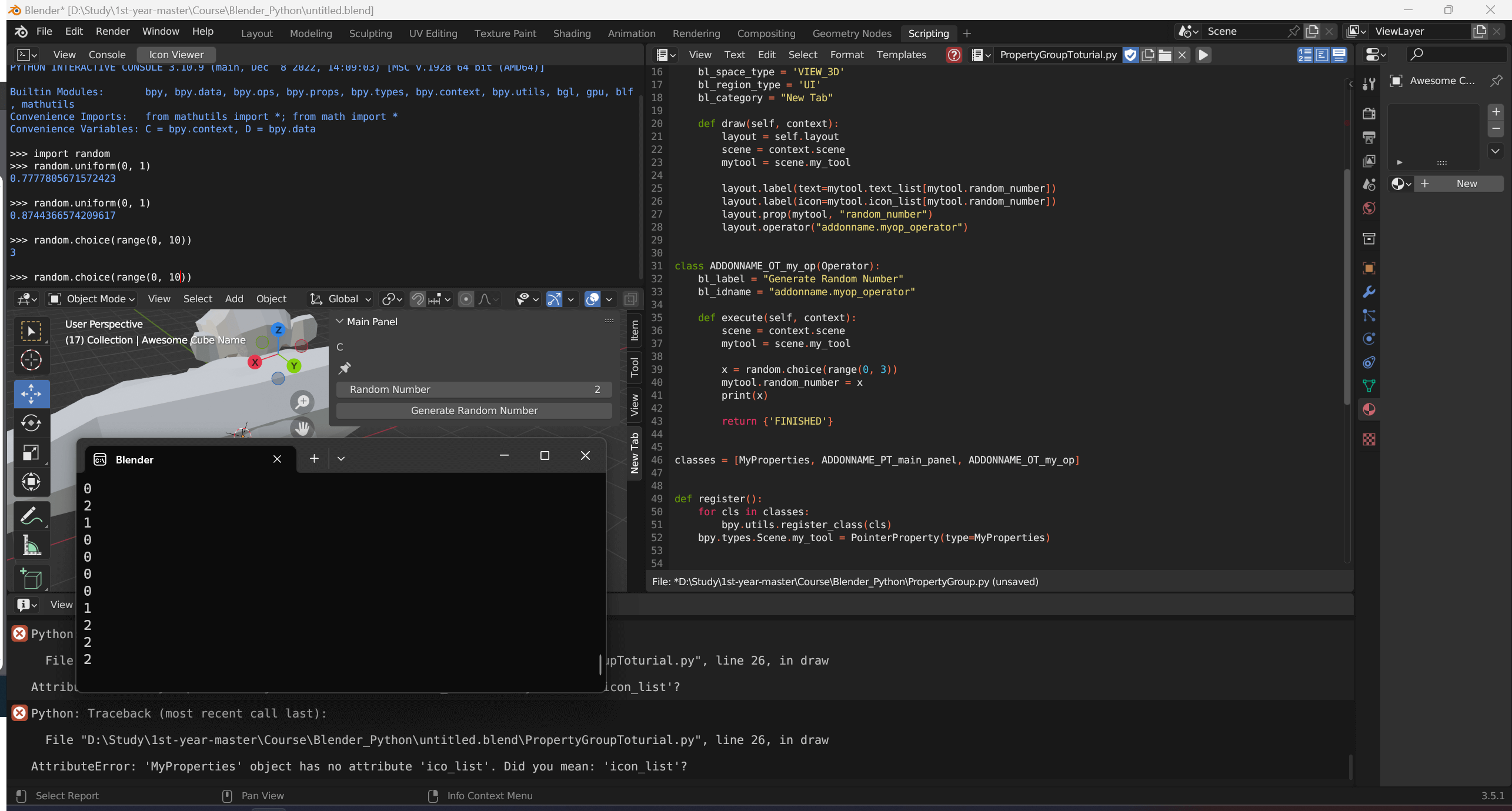Open the Templates menu in the text editor
The image size is (1512, 811).
pos(901,55)
